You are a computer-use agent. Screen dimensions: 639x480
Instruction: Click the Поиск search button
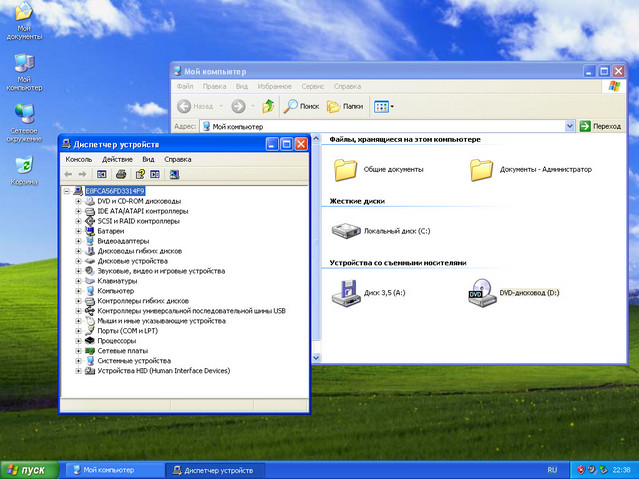(301, 106)
